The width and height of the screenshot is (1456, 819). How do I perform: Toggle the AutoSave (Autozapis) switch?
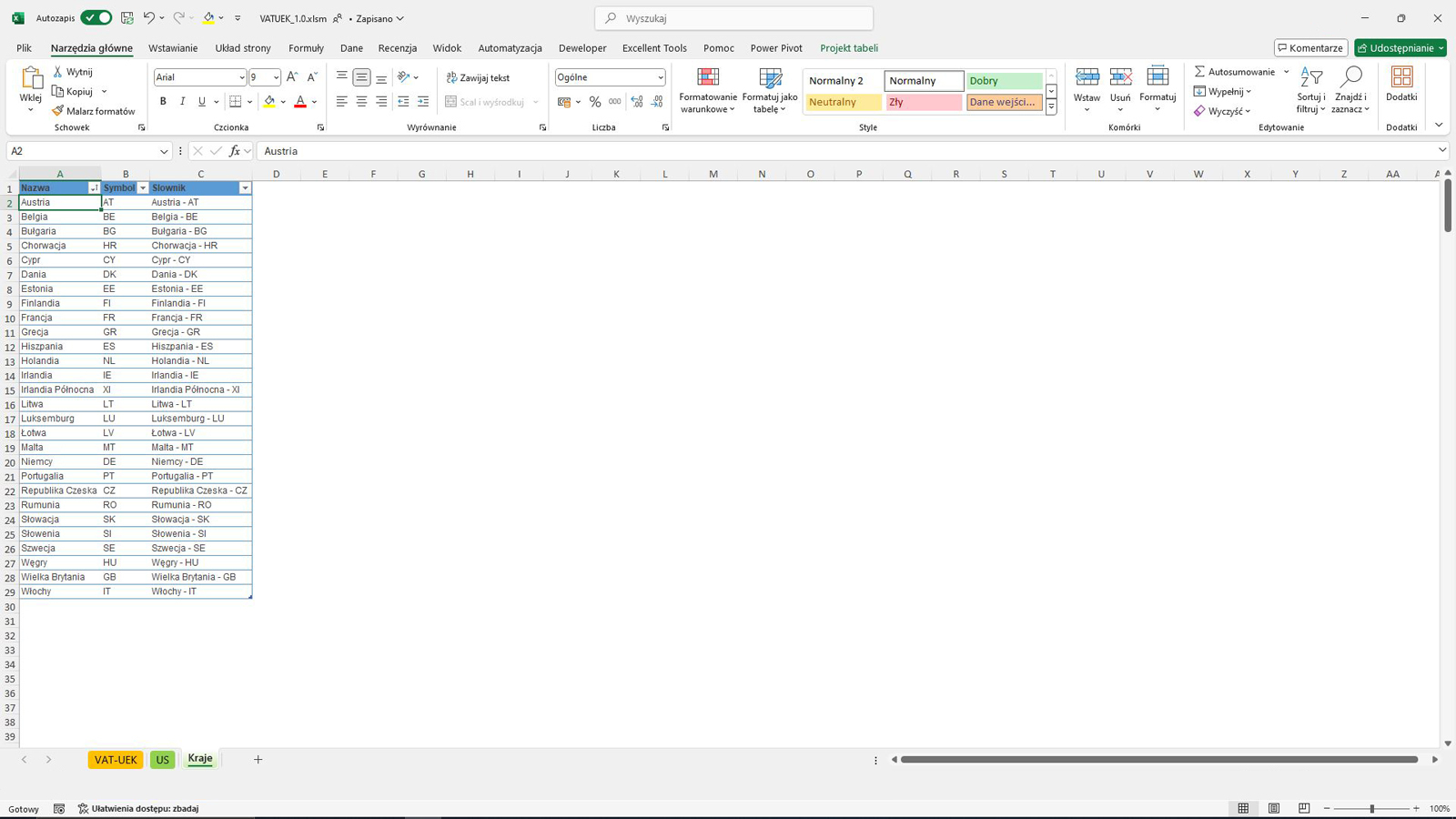click(96, 18)
